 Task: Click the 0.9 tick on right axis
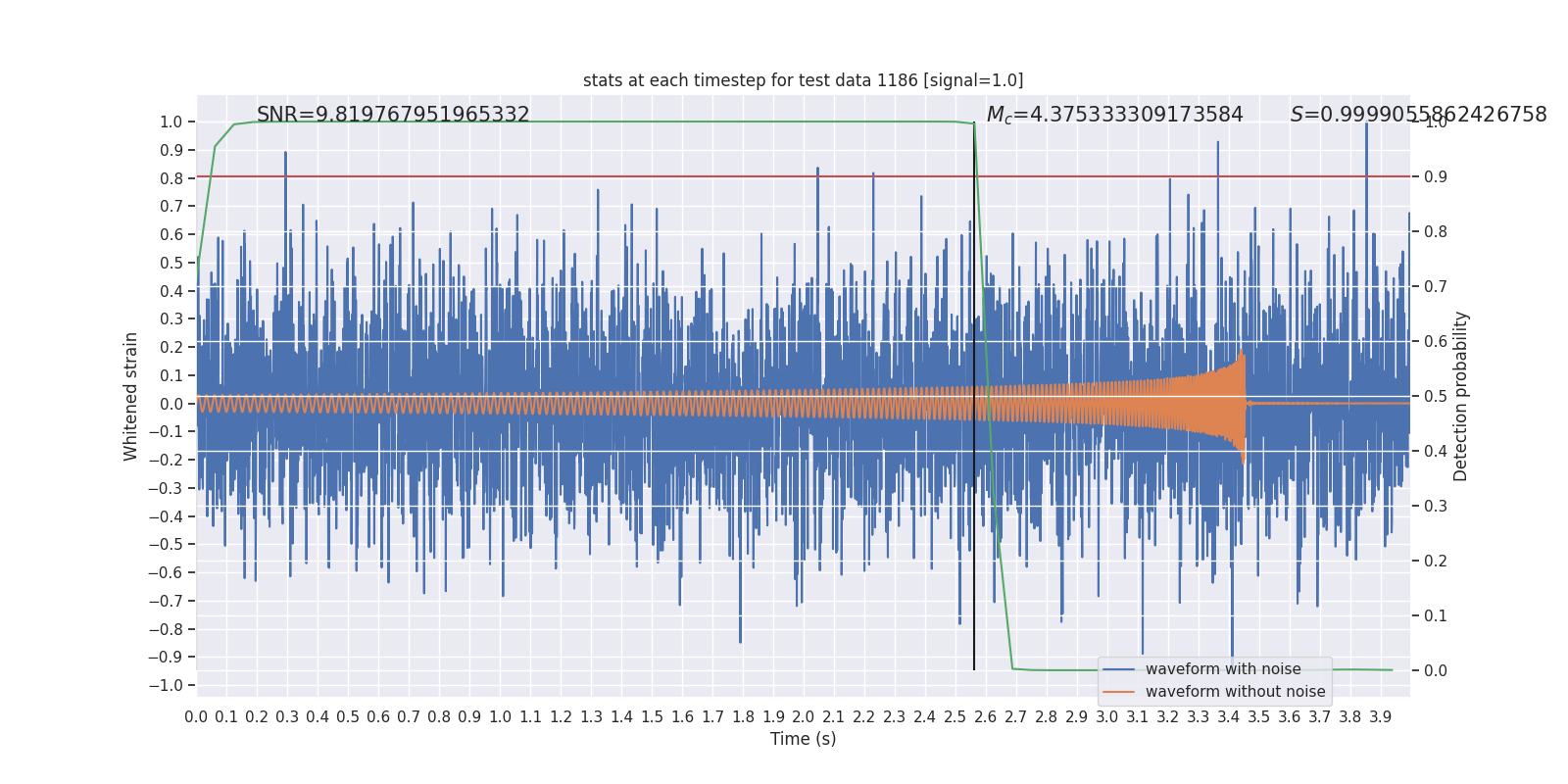pos(1435,176)
